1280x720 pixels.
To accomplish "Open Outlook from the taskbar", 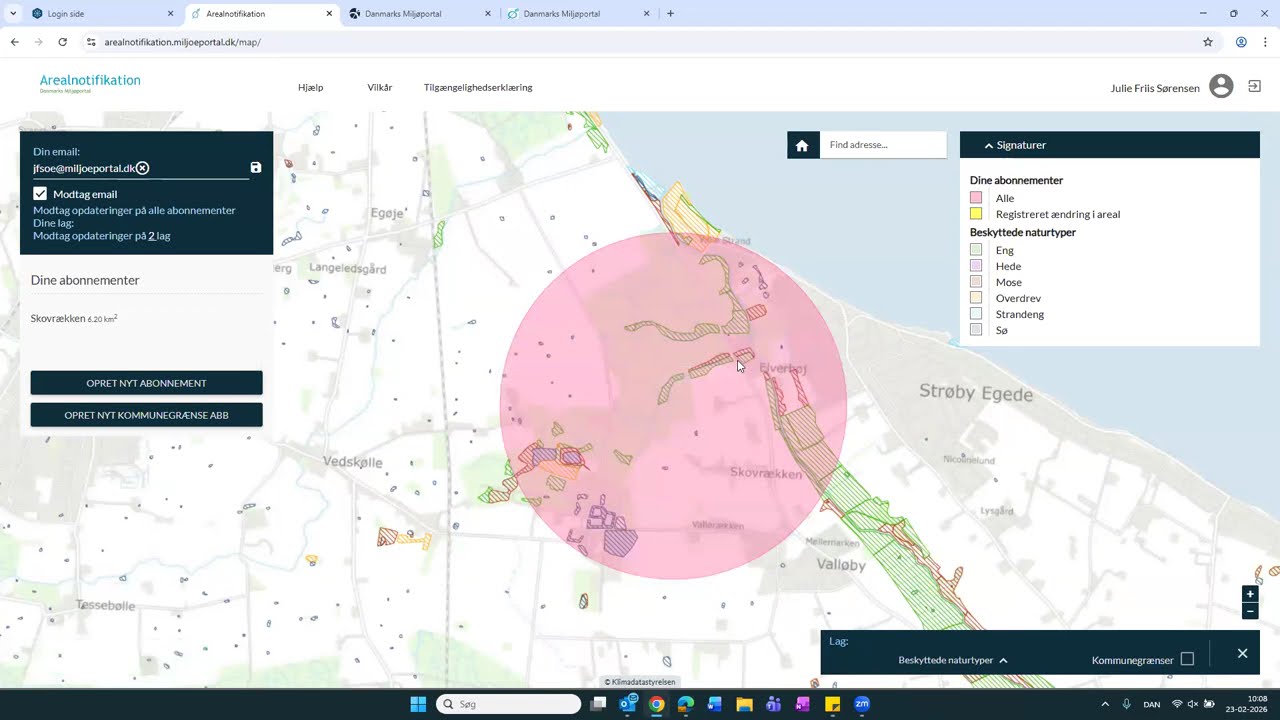I will [628, 704].
